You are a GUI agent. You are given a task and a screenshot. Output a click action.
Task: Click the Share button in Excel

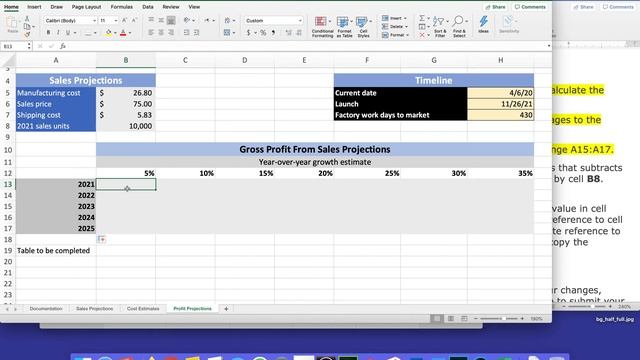(x=495, y=7)
